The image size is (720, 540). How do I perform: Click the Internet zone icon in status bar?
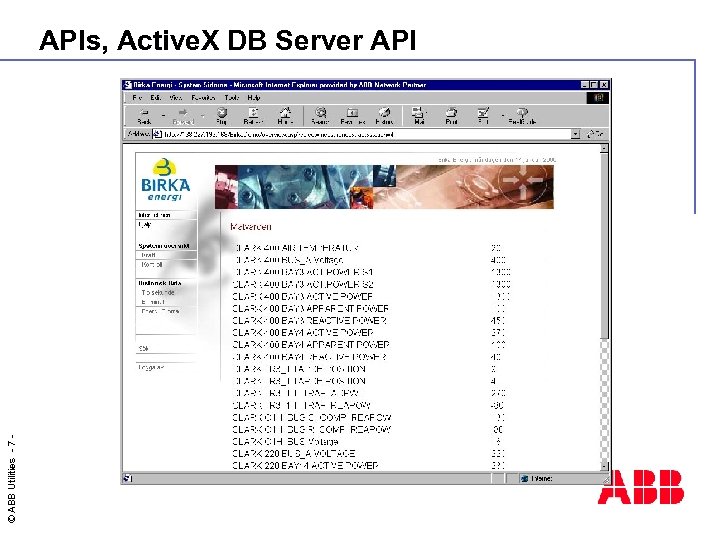pyautogui.click(x=524, y=479)
